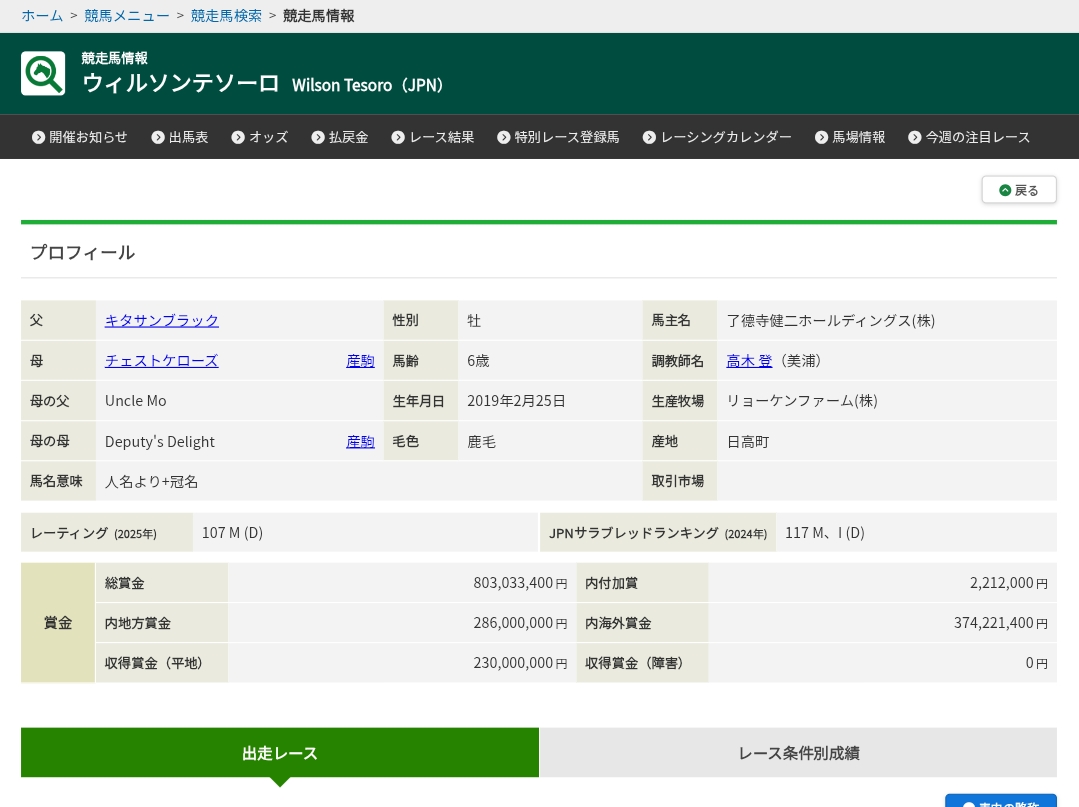This screenshot has width=1079, height=807.
Task: Click arrow icon beside 開催お知らせ
Action: pos(38,137)
